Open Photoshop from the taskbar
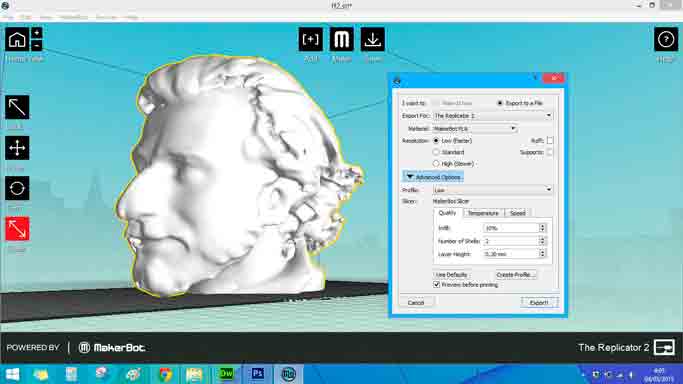 click(x=257, y=374)
